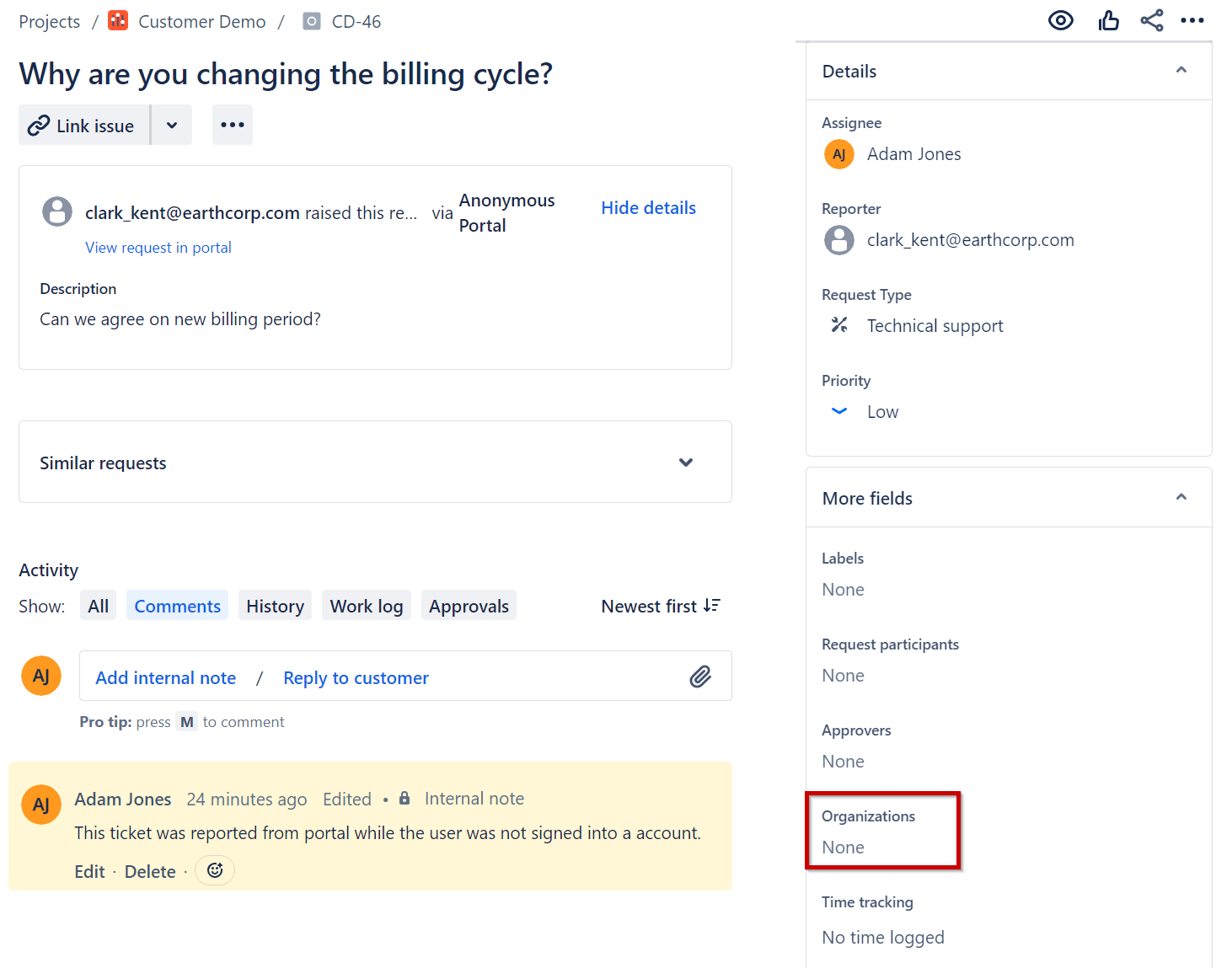Add emoji reaction to Adam Jones's note
The width and height of the screenshot is (1232, 968).
[215, 870]
